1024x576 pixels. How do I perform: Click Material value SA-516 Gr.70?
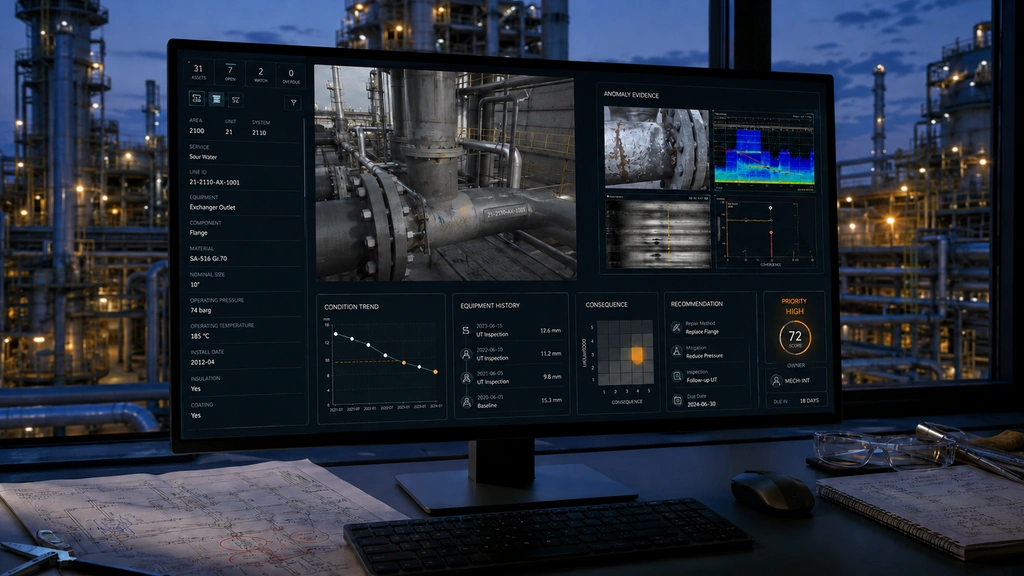tap(208, 258)
